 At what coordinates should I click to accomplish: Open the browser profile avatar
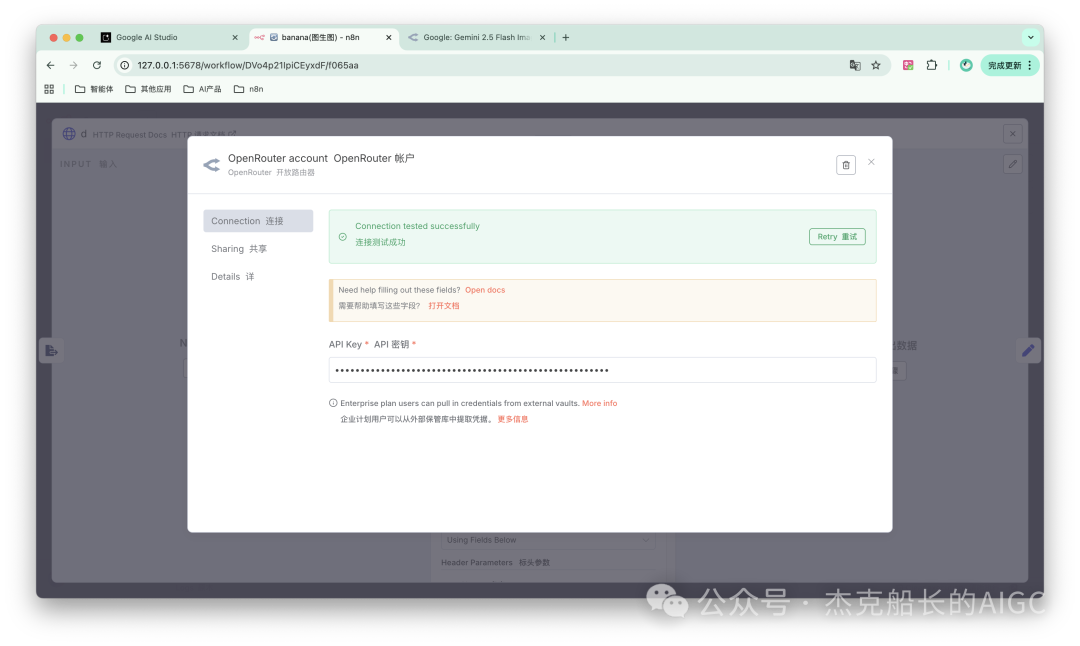coord(966,65)
